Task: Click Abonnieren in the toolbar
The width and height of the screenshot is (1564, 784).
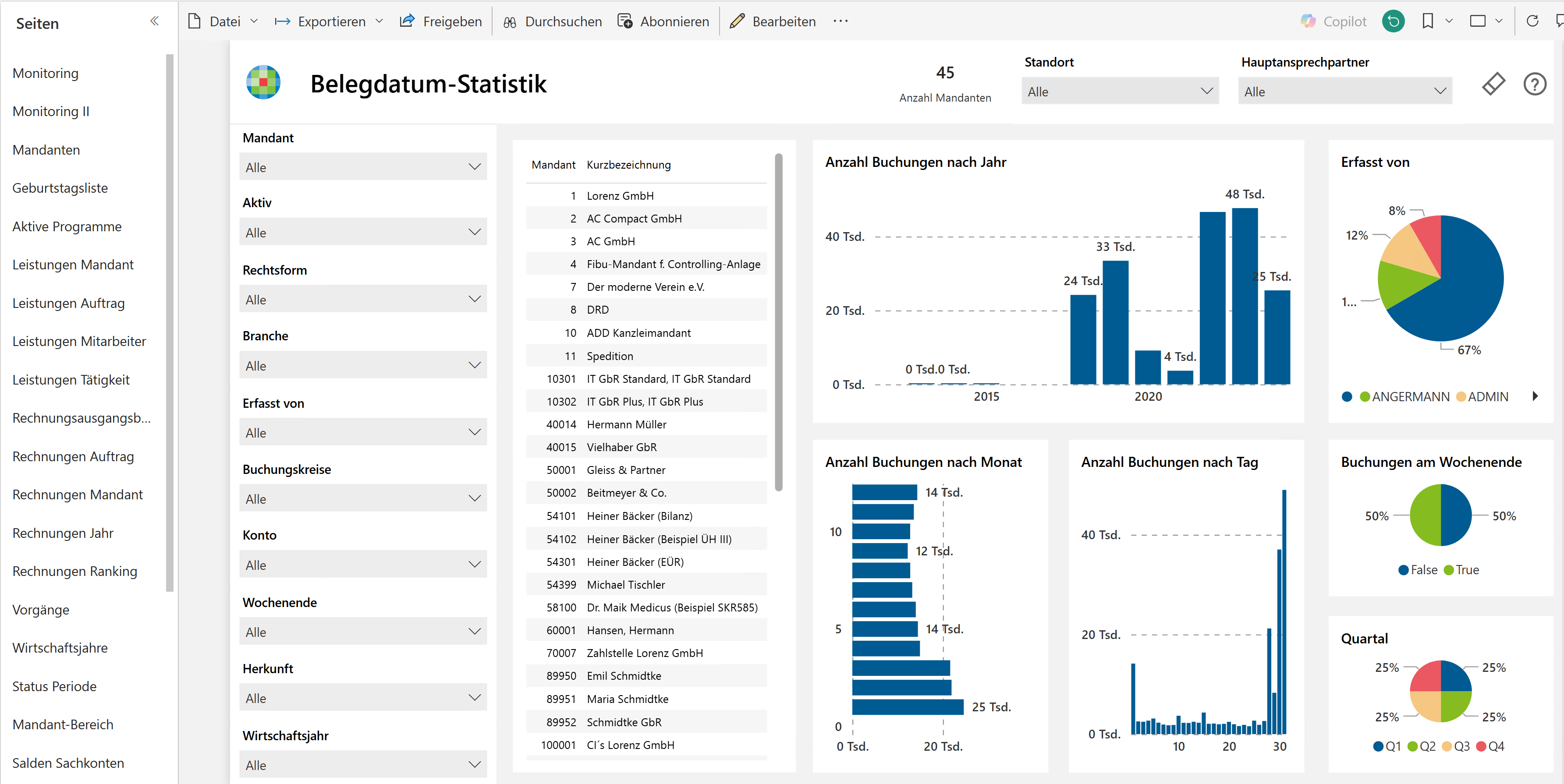Action: [x=663, y=21]
